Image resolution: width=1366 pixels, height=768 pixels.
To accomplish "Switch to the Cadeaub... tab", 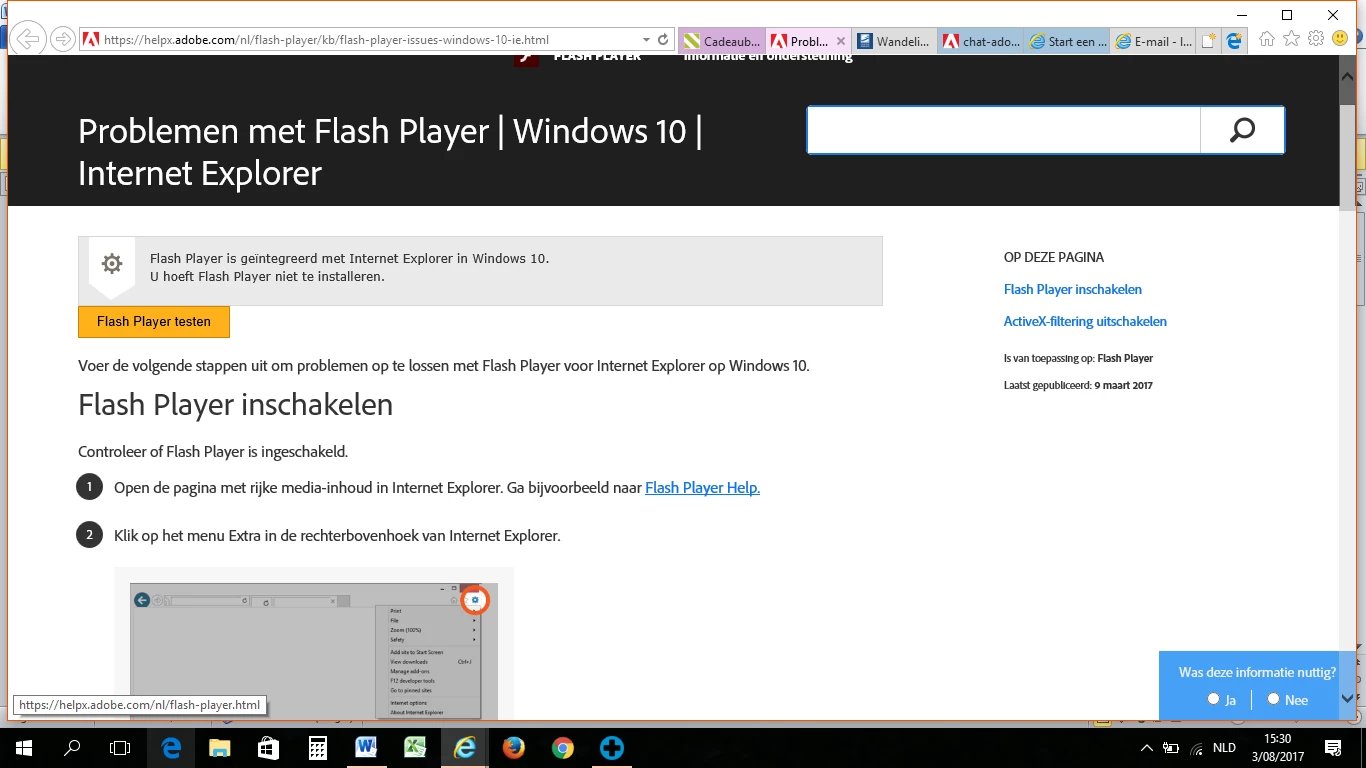I will pos(722,41).
